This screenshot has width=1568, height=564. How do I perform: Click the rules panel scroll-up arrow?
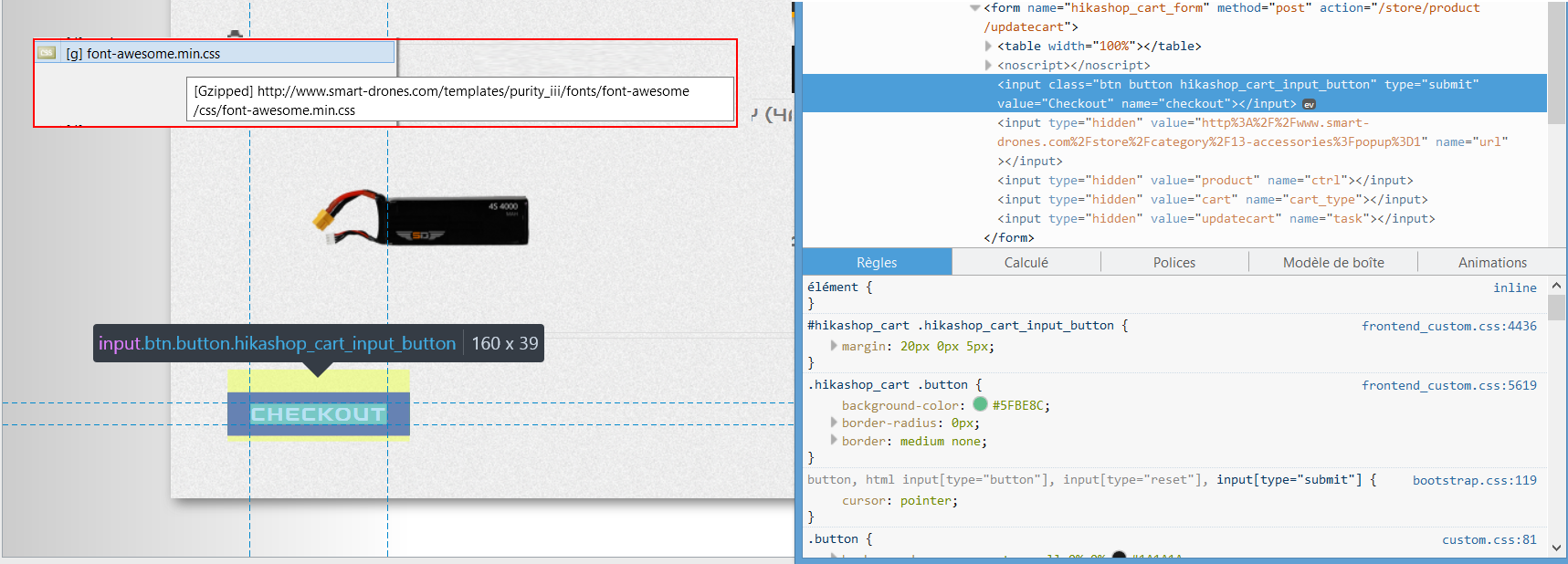1557,286
